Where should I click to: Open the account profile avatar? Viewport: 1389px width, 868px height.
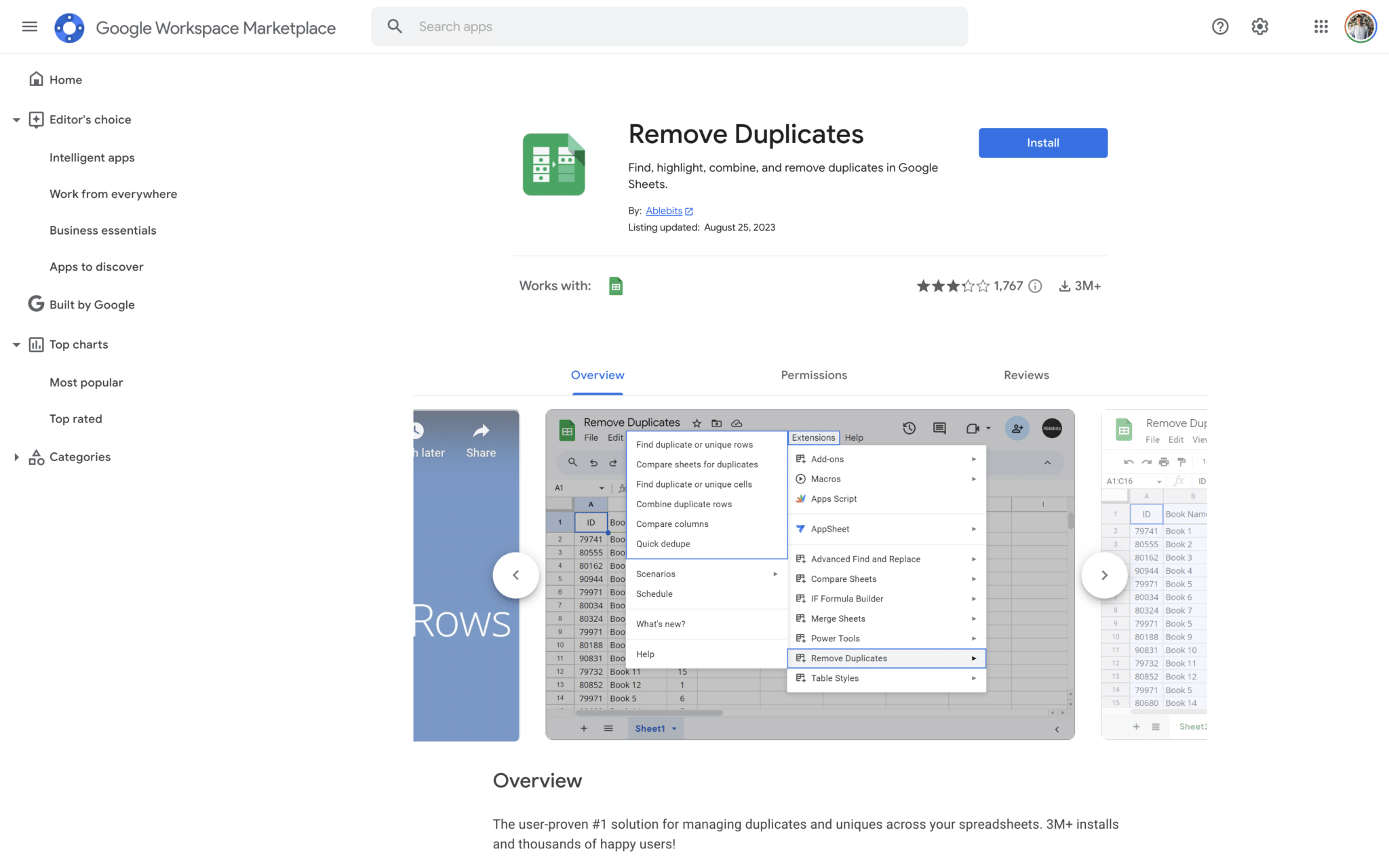click(1361, 26)
